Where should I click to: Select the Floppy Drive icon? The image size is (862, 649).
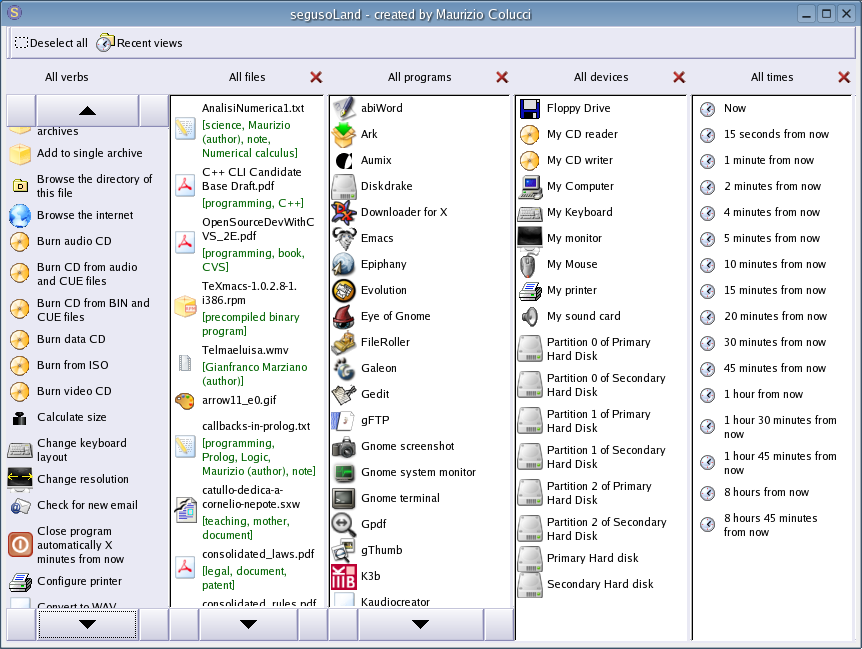click(530, 108)
